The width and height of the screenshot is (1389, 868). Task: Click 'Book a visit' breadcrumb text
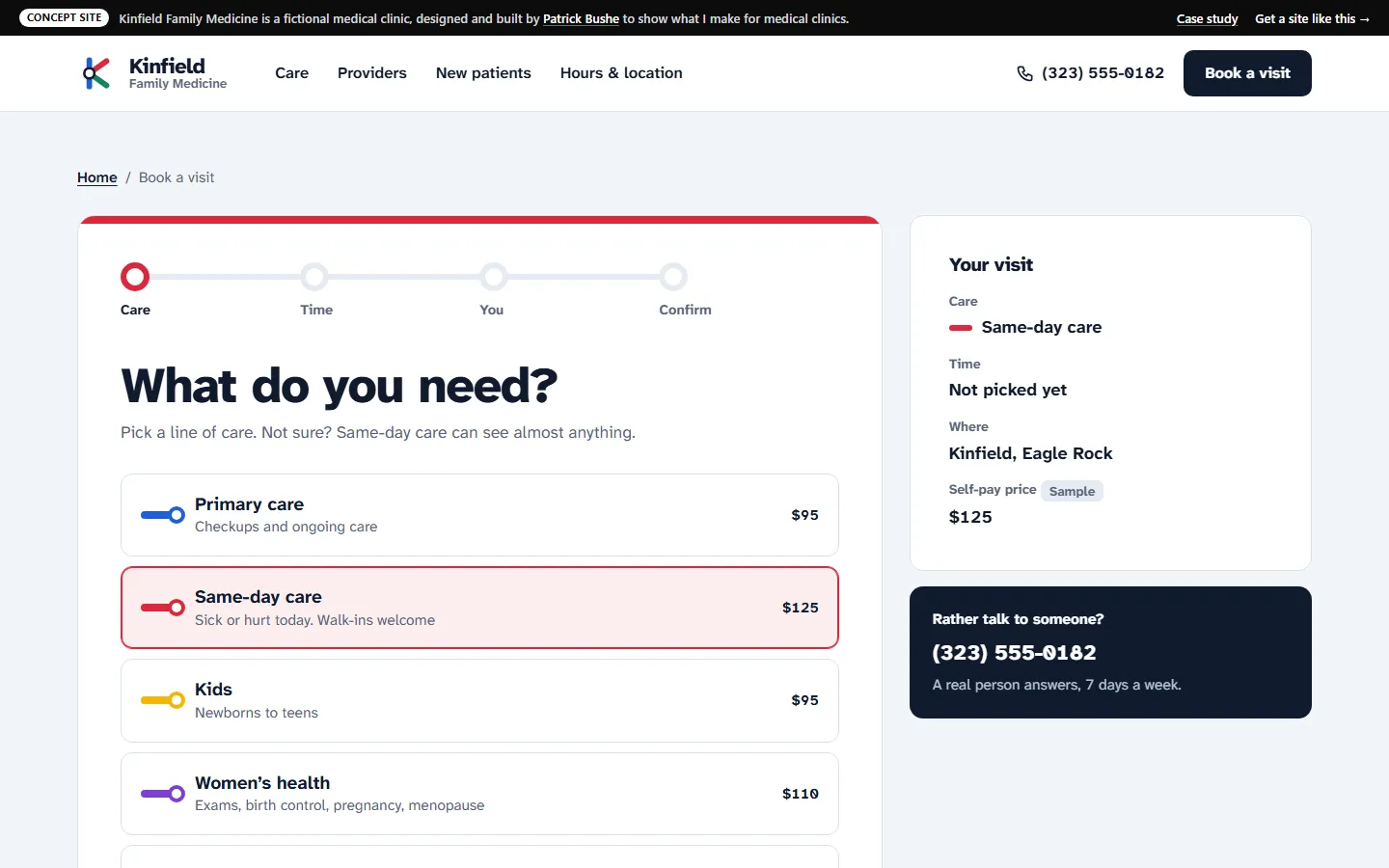(x=177, y=177)
